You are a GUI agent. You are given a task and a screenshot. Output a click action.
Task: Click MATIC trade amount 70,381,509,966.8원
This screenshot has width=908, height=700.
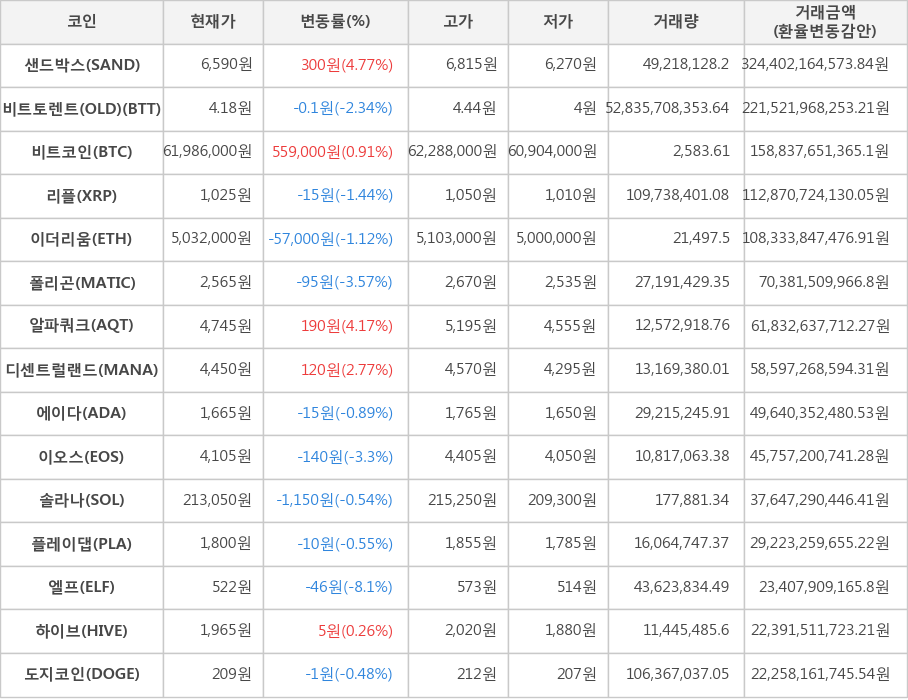(x=824, y=282)
